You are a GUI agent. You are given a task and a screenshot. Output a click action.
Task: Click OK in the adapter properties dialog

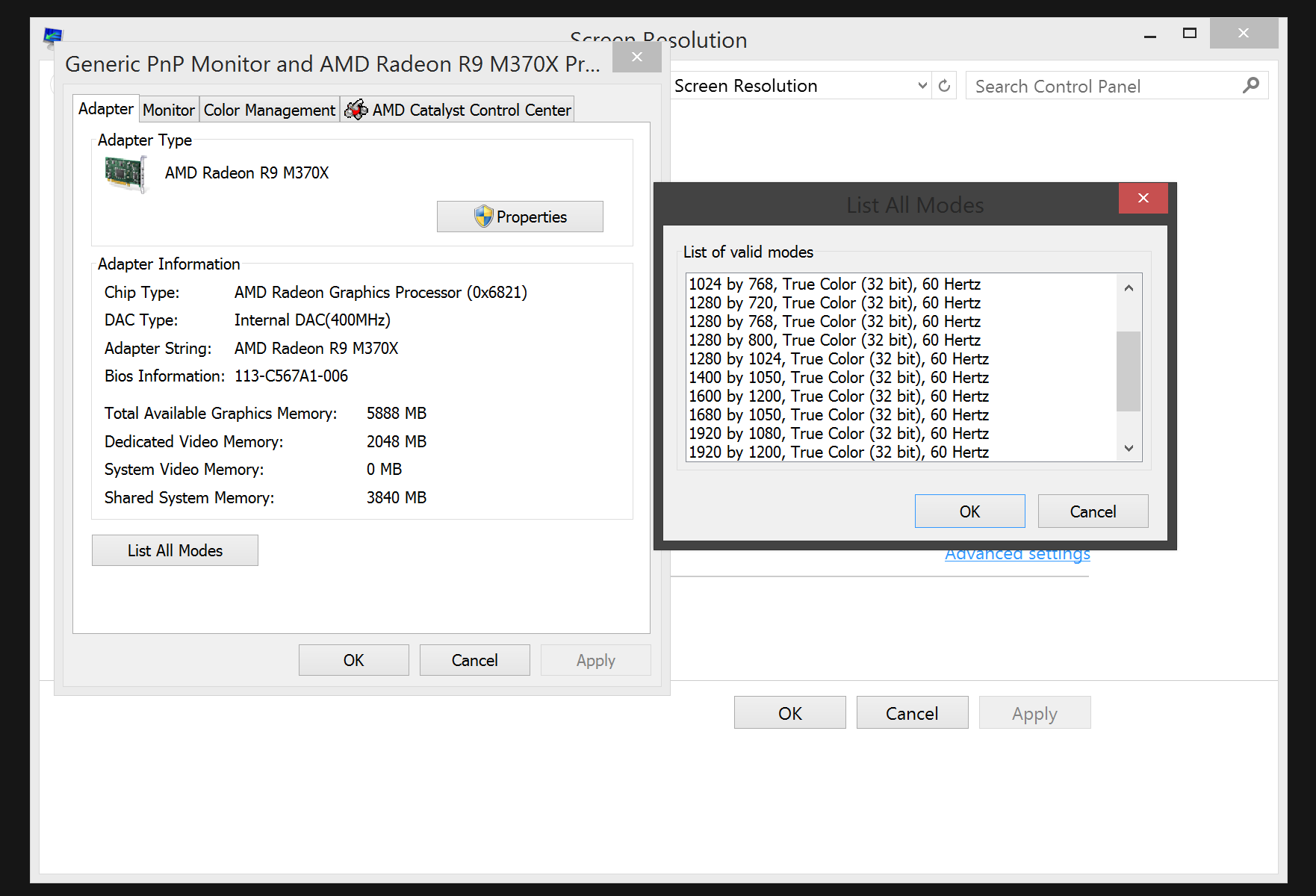click(x=354, y=660)
